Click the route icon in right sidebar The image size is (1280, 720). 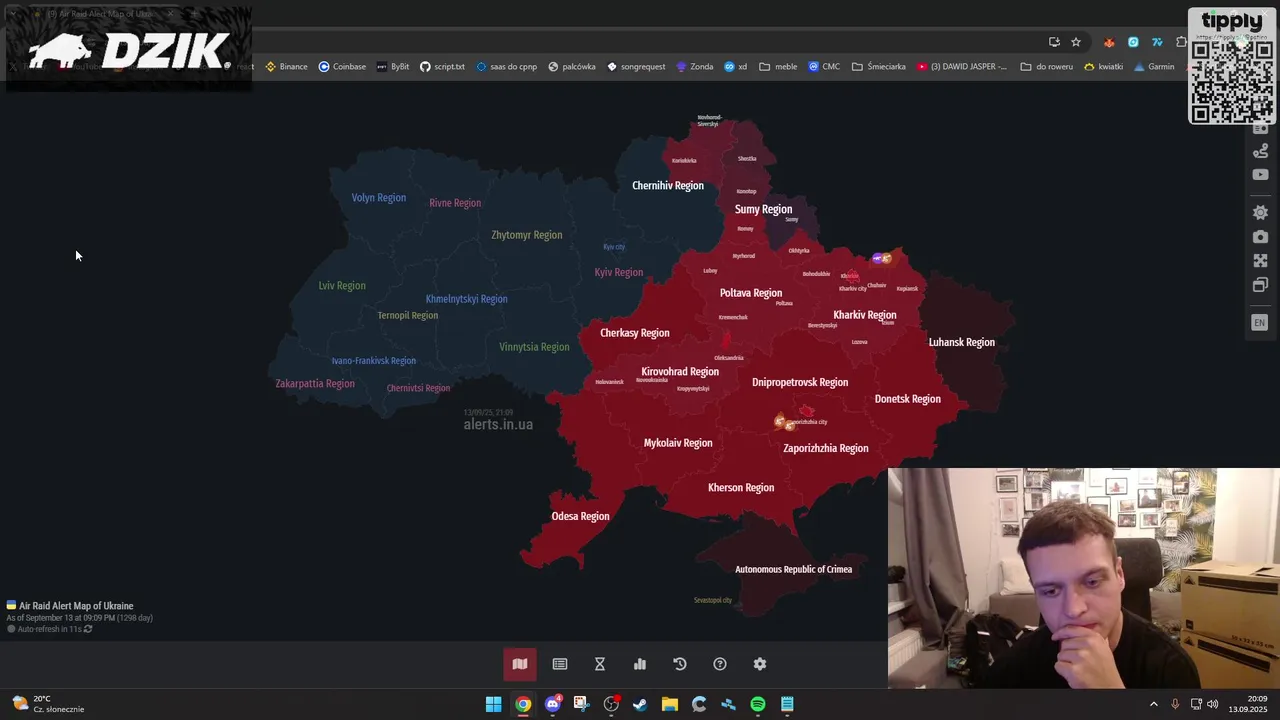[1260, 151]
